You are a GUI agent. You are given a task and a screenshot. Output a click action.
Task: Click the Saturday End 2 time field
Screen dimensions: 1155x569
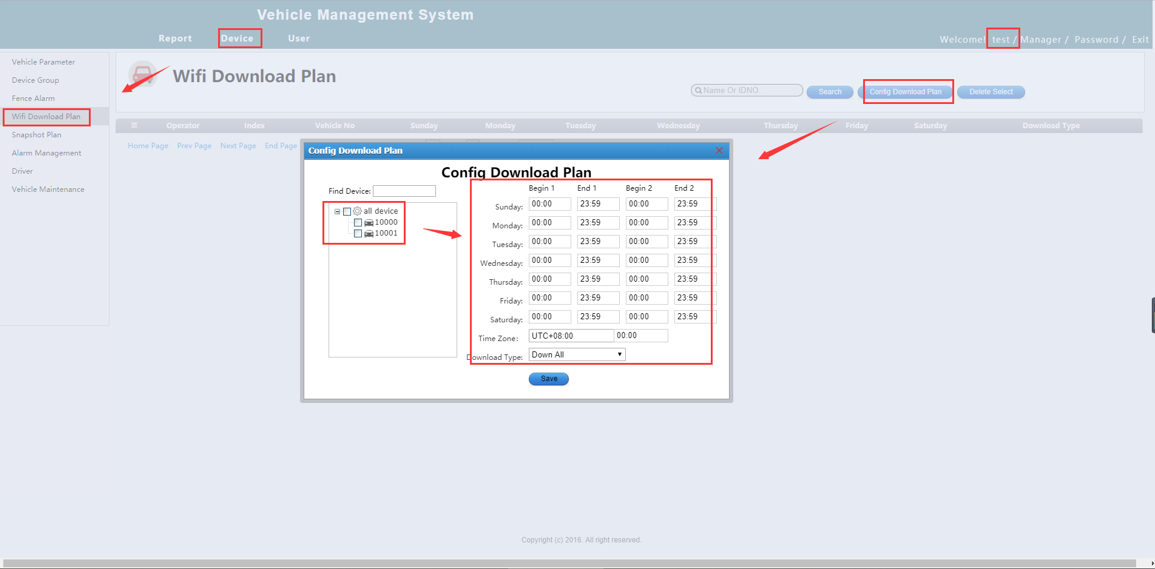click(x=695, y=317)
